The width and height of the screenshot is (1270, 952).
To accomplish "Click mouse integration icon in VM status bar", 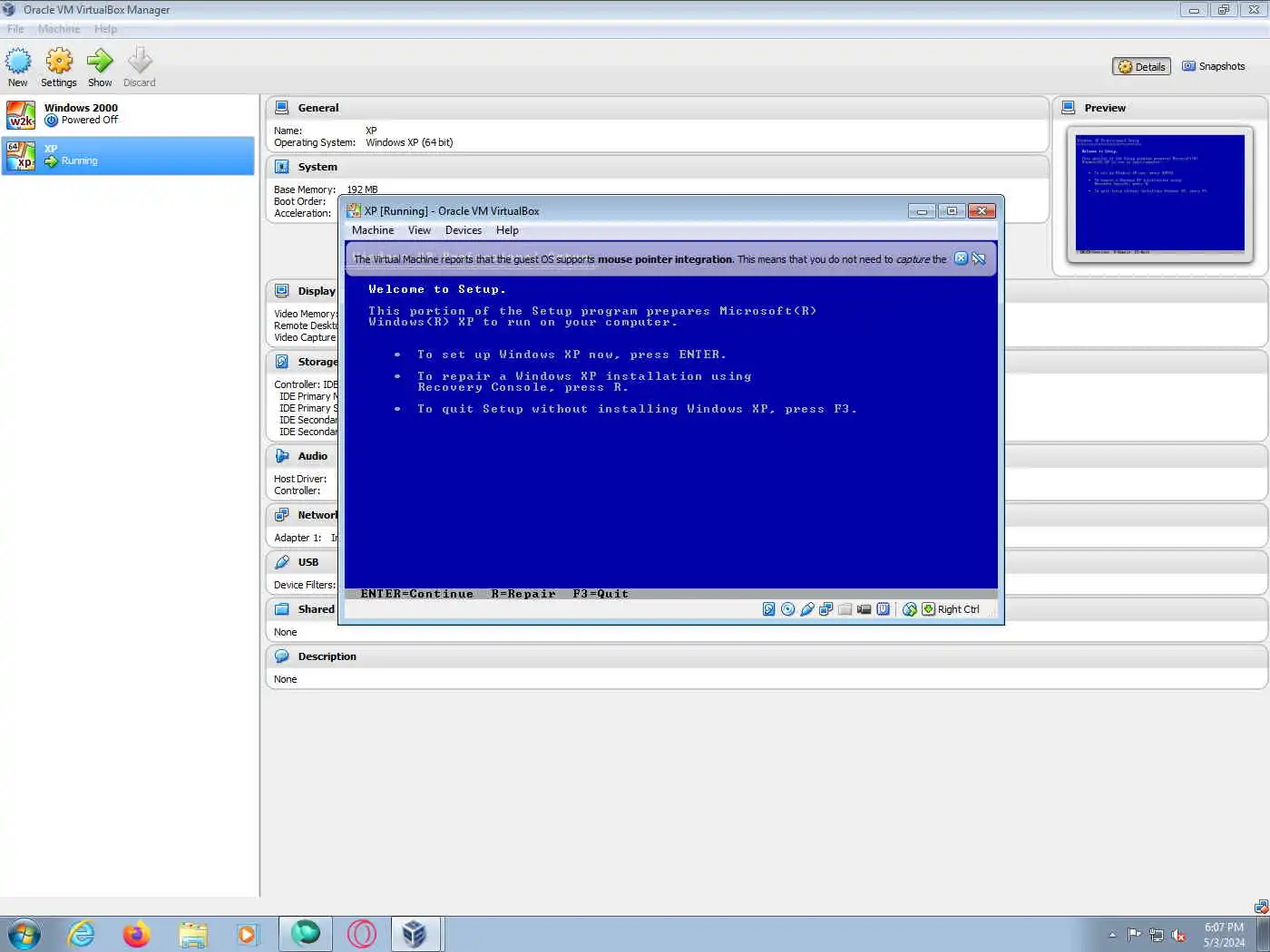I will point(910,609).
